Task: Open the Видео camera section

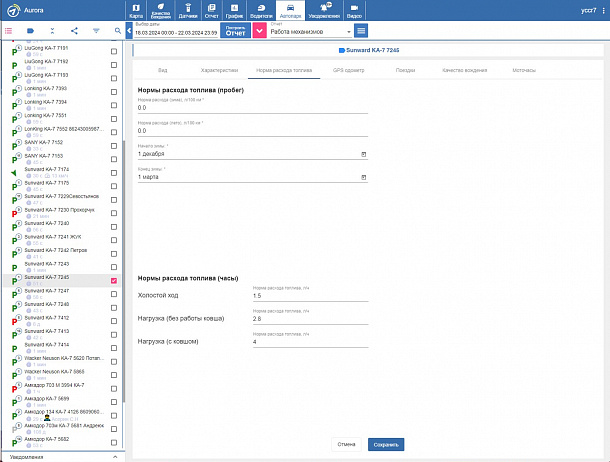Action: [x=354, y=10]
